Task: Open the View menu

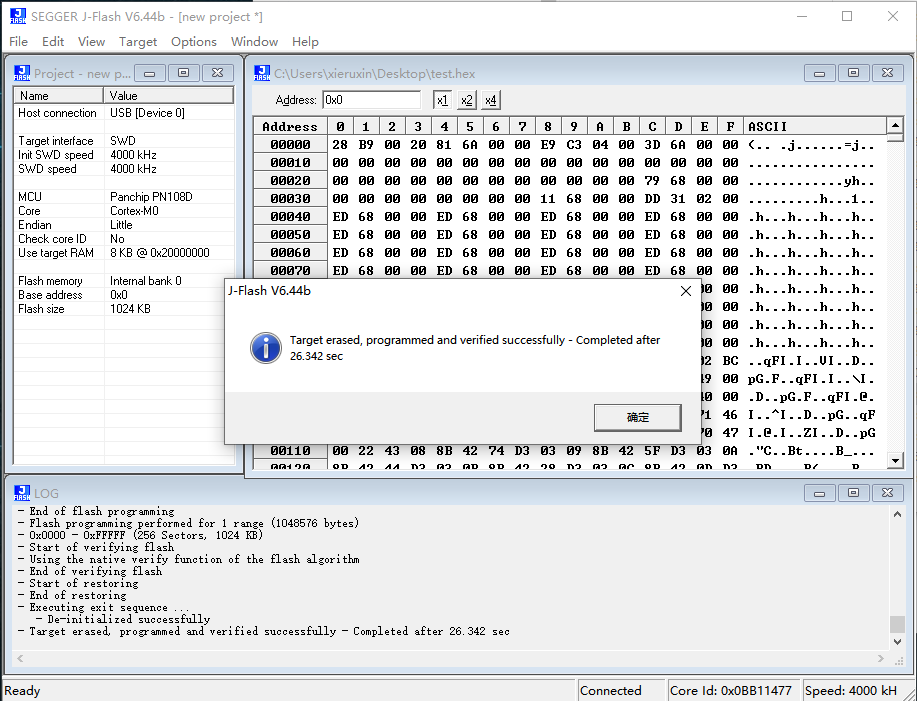Action: (x=91, y=42)
